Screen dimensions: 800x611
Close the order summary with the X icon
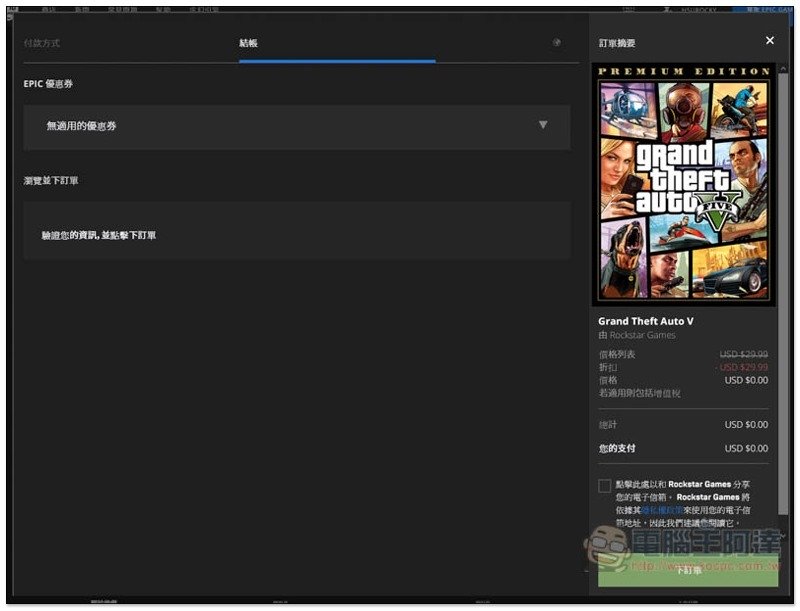769,41
